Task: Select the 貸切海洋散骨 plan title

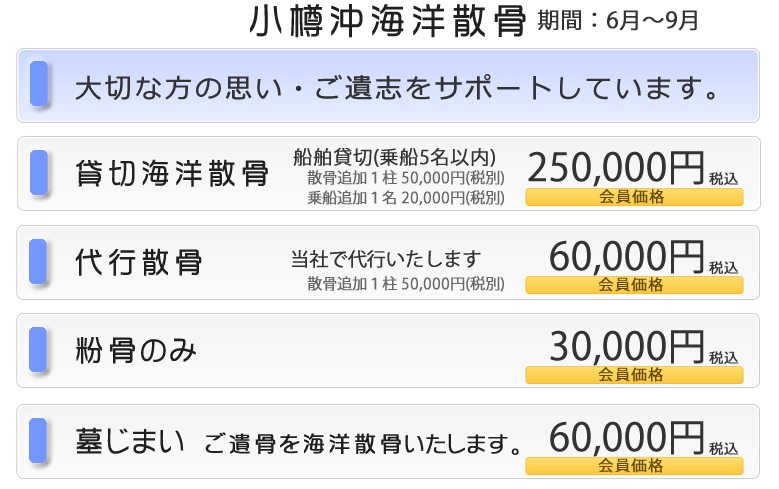Action: 172,173
